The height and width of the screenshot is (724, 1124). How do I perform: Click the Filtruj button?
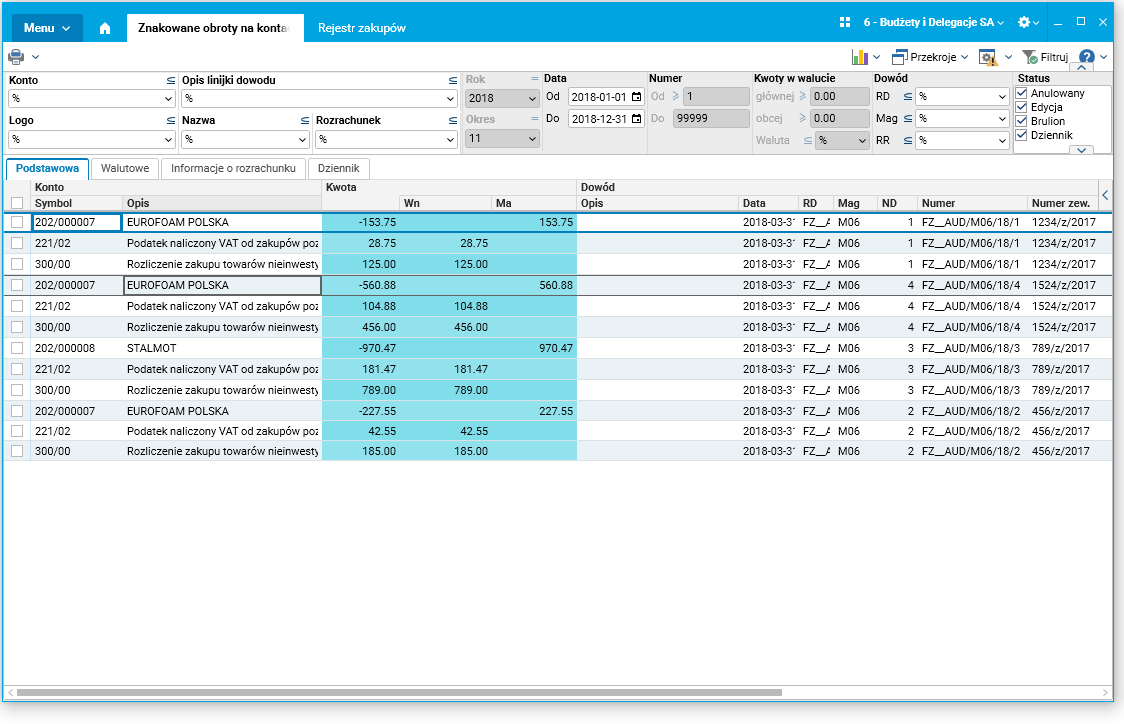[1045, 57]
